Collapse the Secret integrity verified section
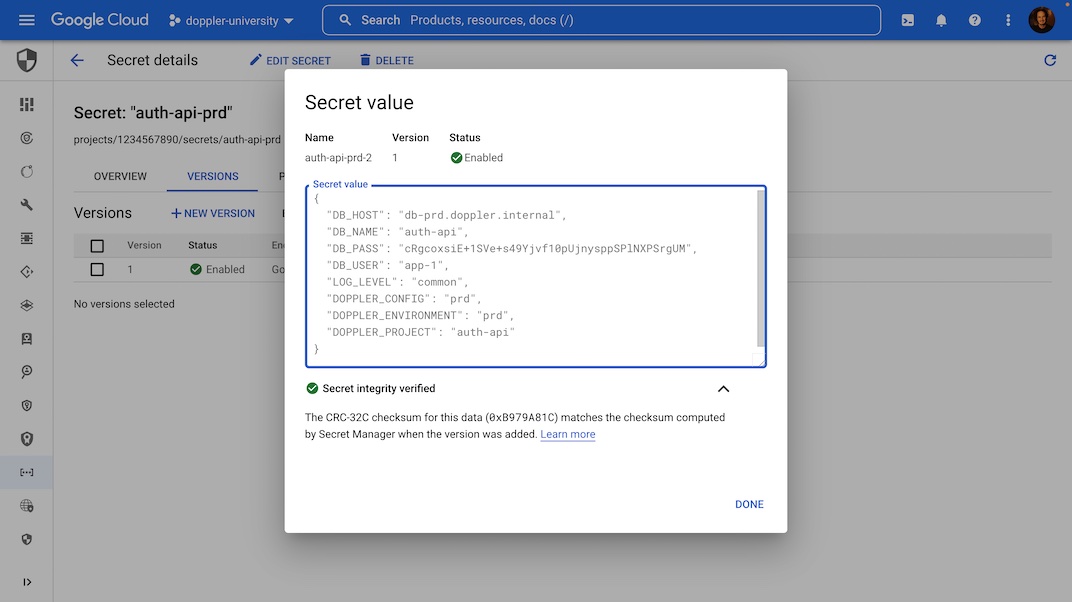1072x602 pixels. tap(723, 389)
